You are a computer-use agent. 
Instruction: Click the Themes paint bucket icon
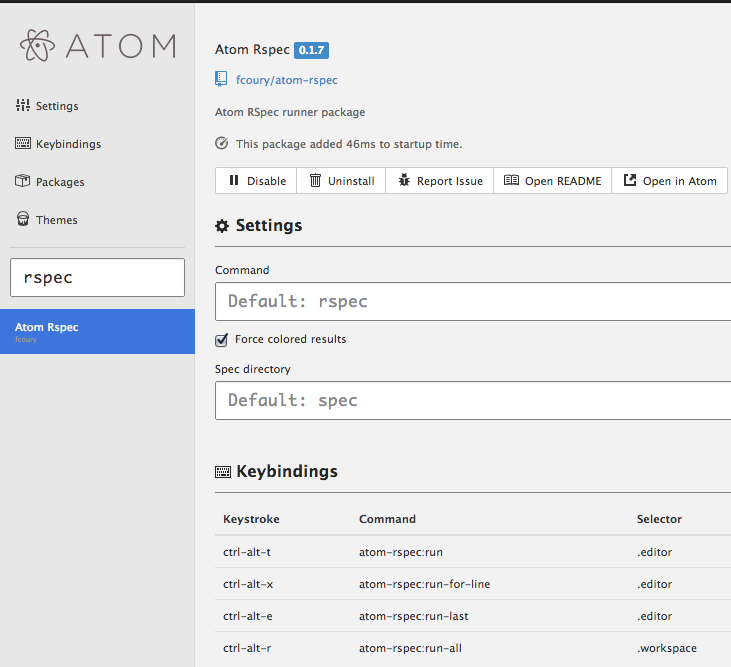pyautogui.click(x=22, y=219)
